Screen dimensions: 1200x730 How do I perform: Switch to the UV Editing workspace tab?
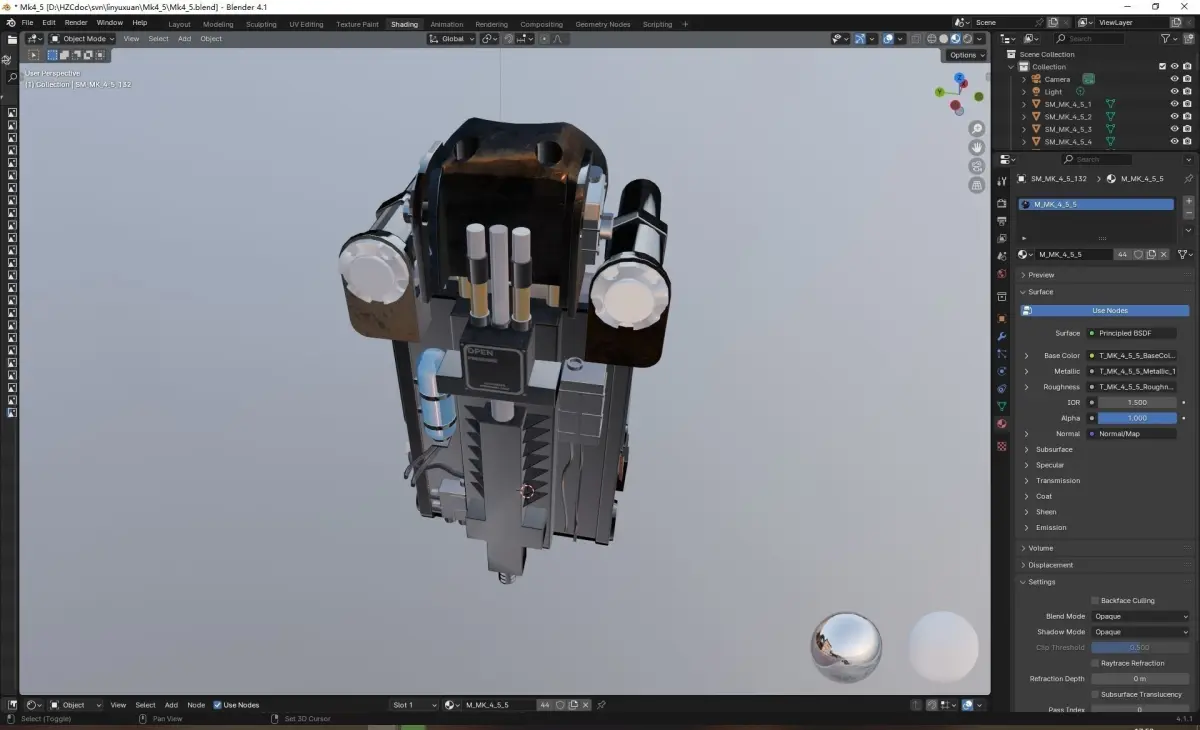(x=306, y=24)
